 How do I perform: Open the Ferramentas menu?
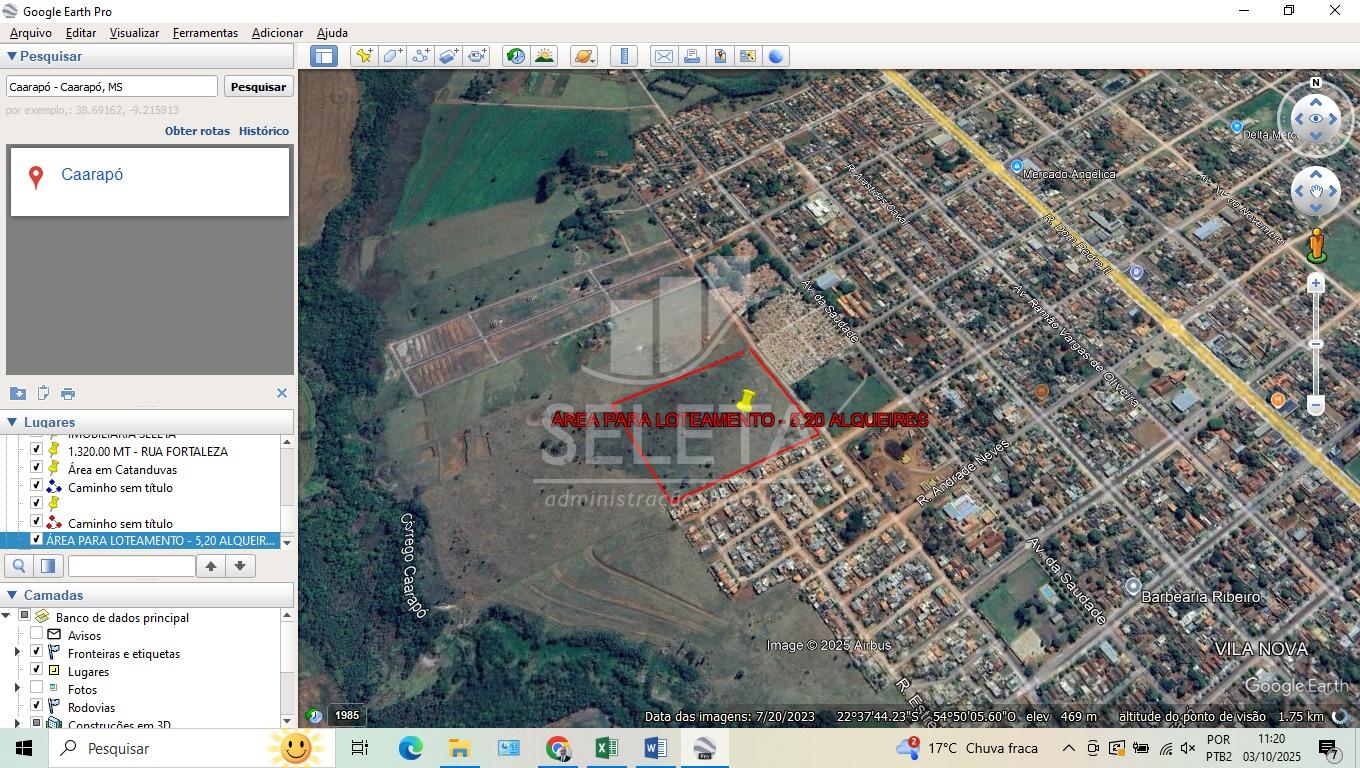tap(205, 33)
